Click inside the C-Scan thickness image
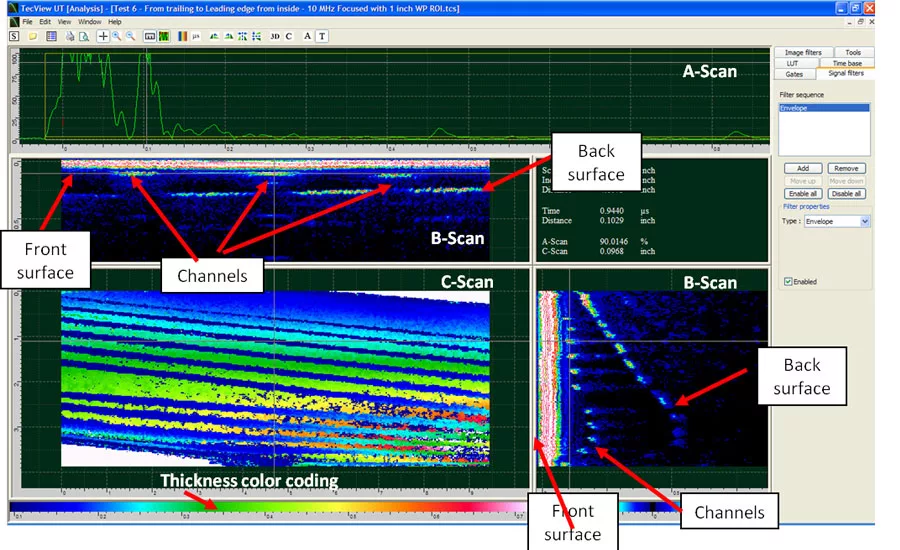900x550 pixels. pyautogui.click(x=276, y=378)
